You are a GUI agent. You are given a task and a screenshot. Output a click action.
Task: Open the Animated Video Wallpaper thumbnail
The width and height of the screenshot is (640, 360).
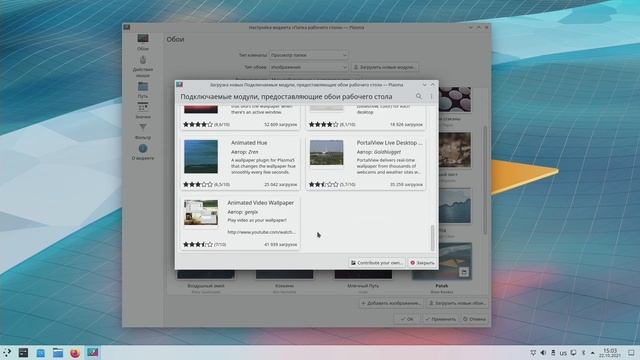tap(201, 212)
